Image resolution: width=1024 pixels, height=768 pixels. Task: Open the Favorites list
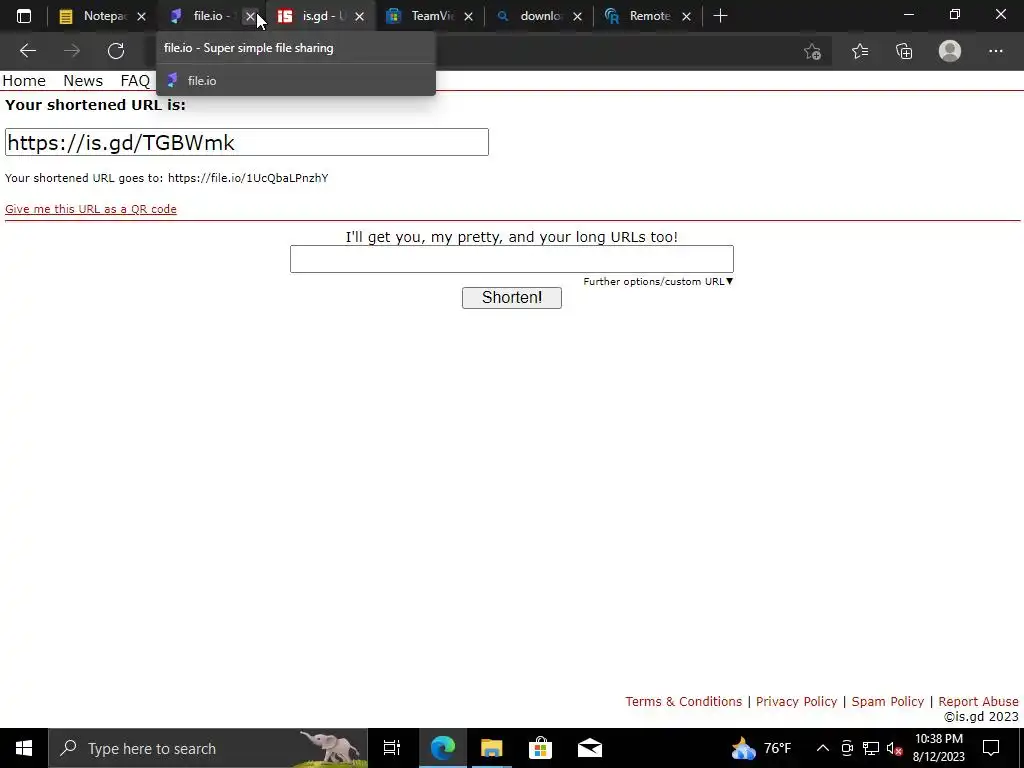point(860,51)
